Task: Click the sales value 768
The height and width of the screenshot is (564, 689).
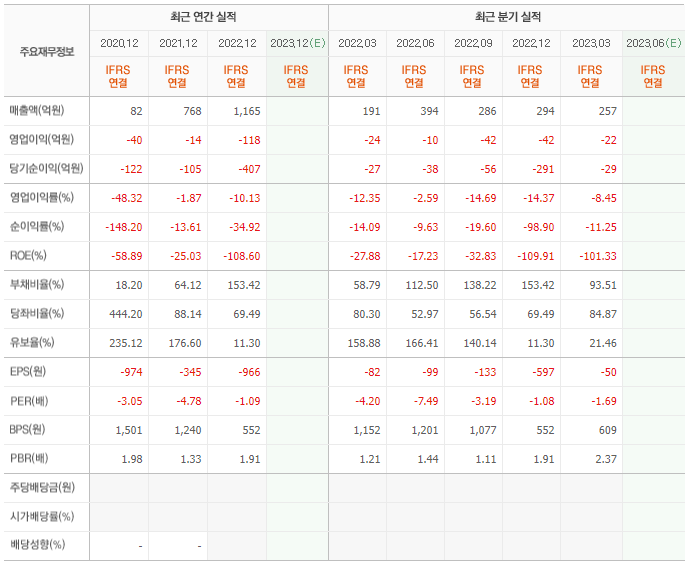Action: click(192, 111)
